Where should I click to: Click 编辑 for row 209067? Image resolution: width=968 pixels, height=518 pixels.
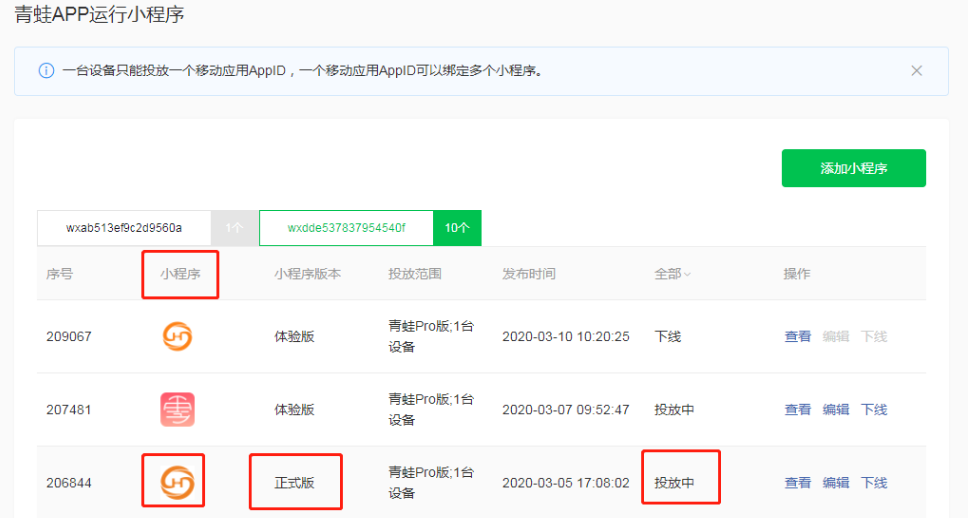coord(836,336)
